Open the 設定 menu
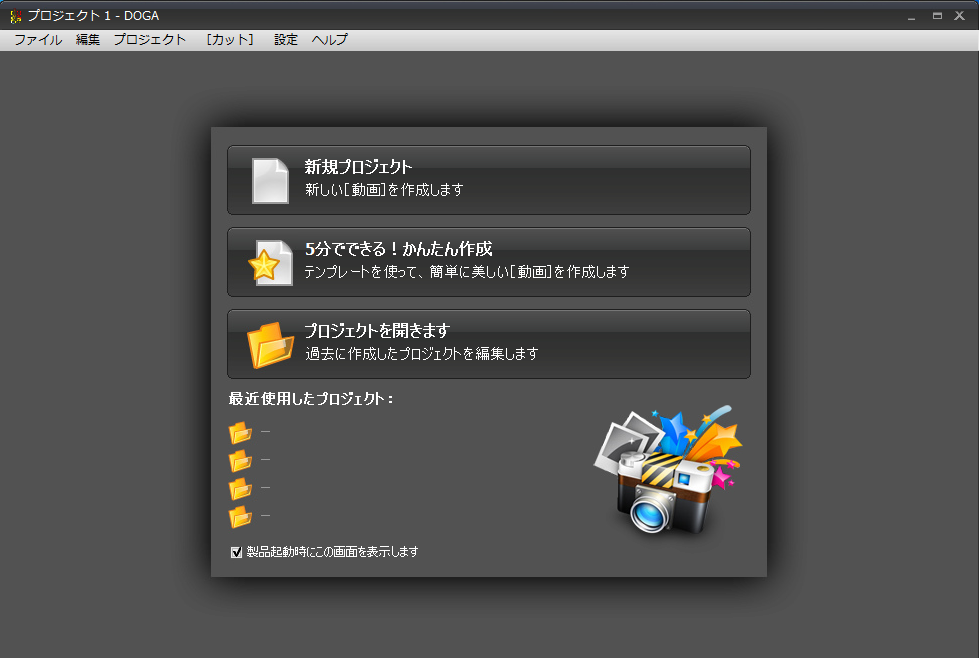The height and width of the screenshot is (658, 979). point(286,40)
